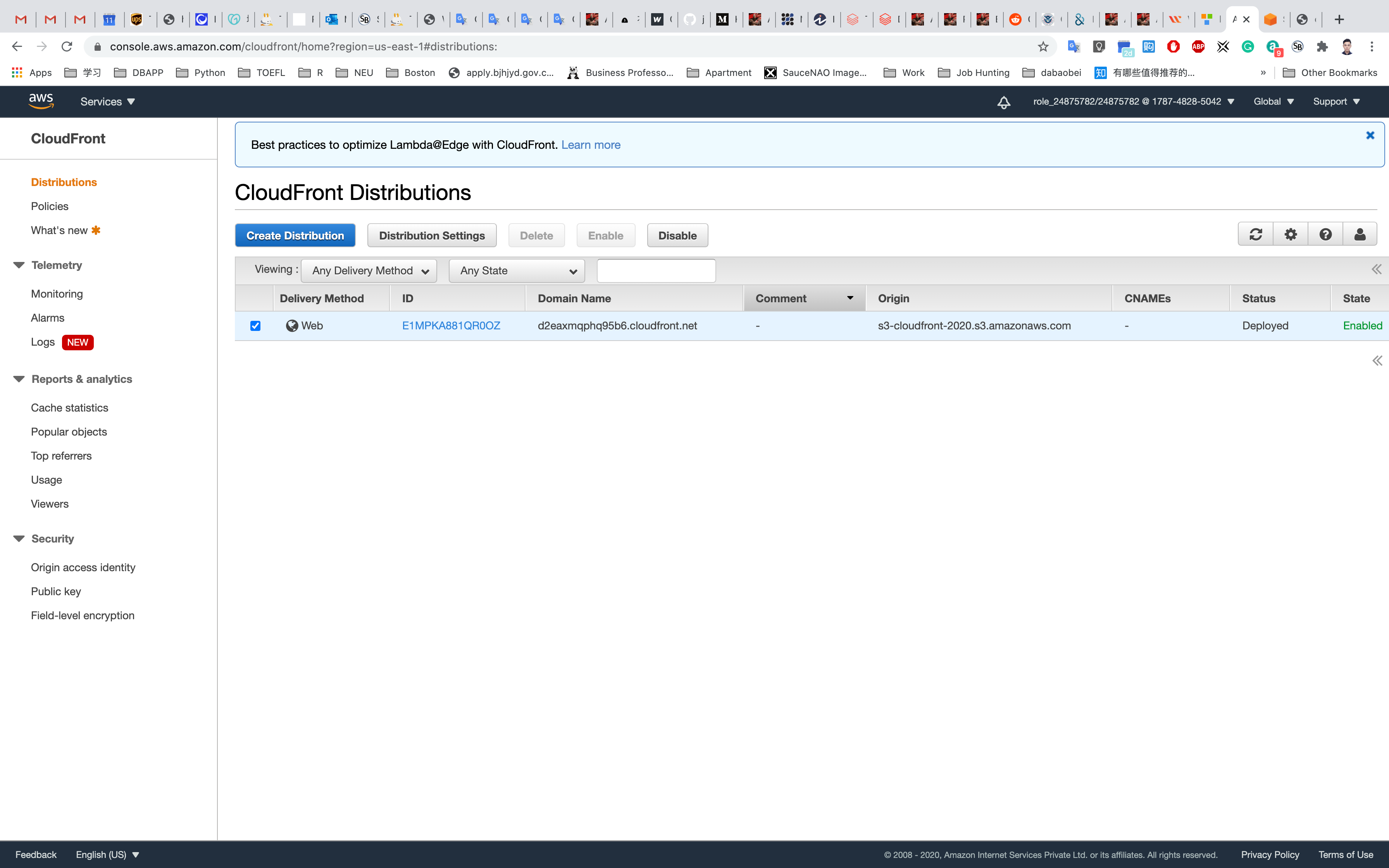This screenshot has height=868, width=1389.
Task: Expand the Services menu
Action: (x=107, y=102)
